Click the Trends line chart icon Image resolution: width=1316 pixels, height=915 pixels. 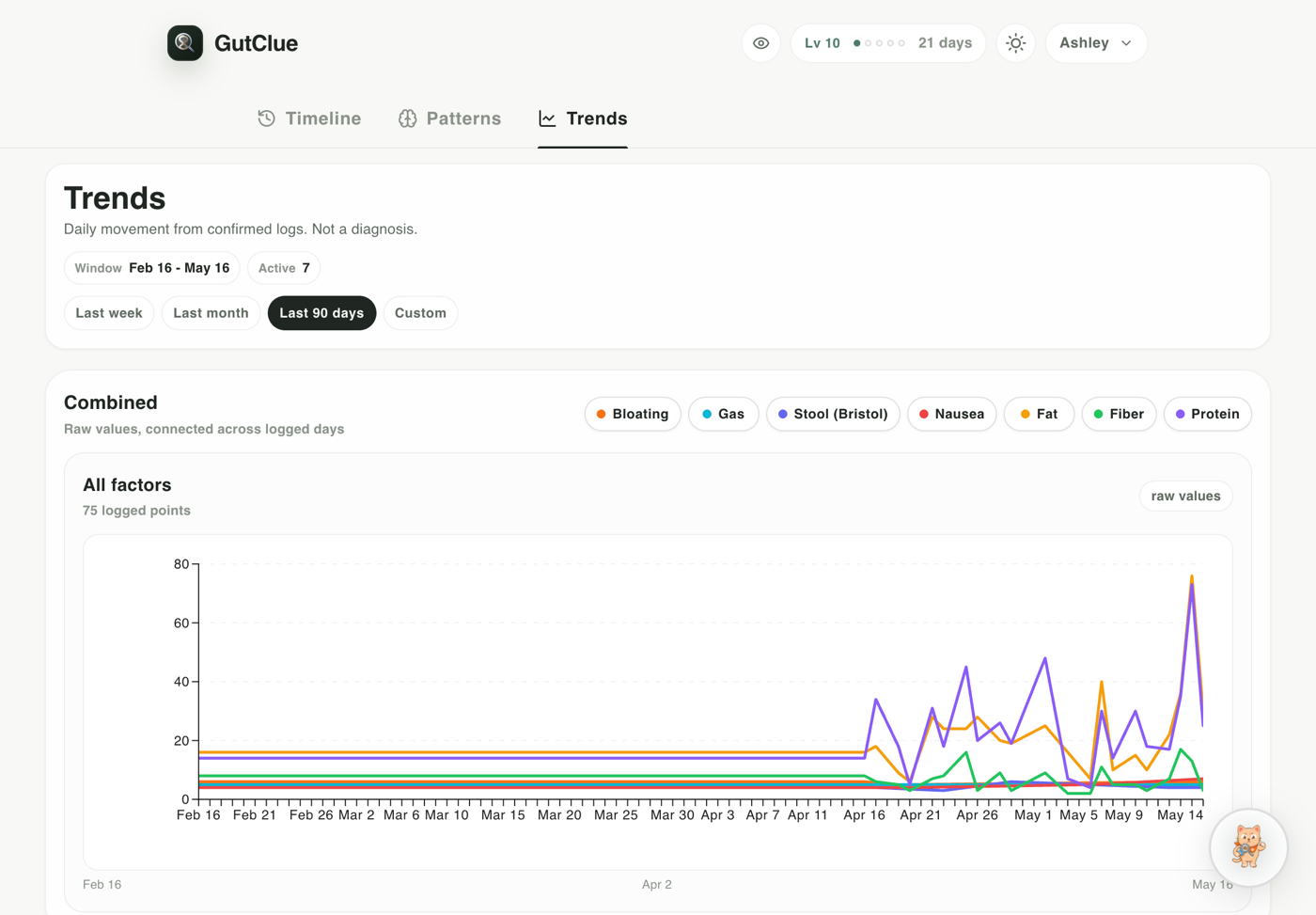tap(547, 118)
